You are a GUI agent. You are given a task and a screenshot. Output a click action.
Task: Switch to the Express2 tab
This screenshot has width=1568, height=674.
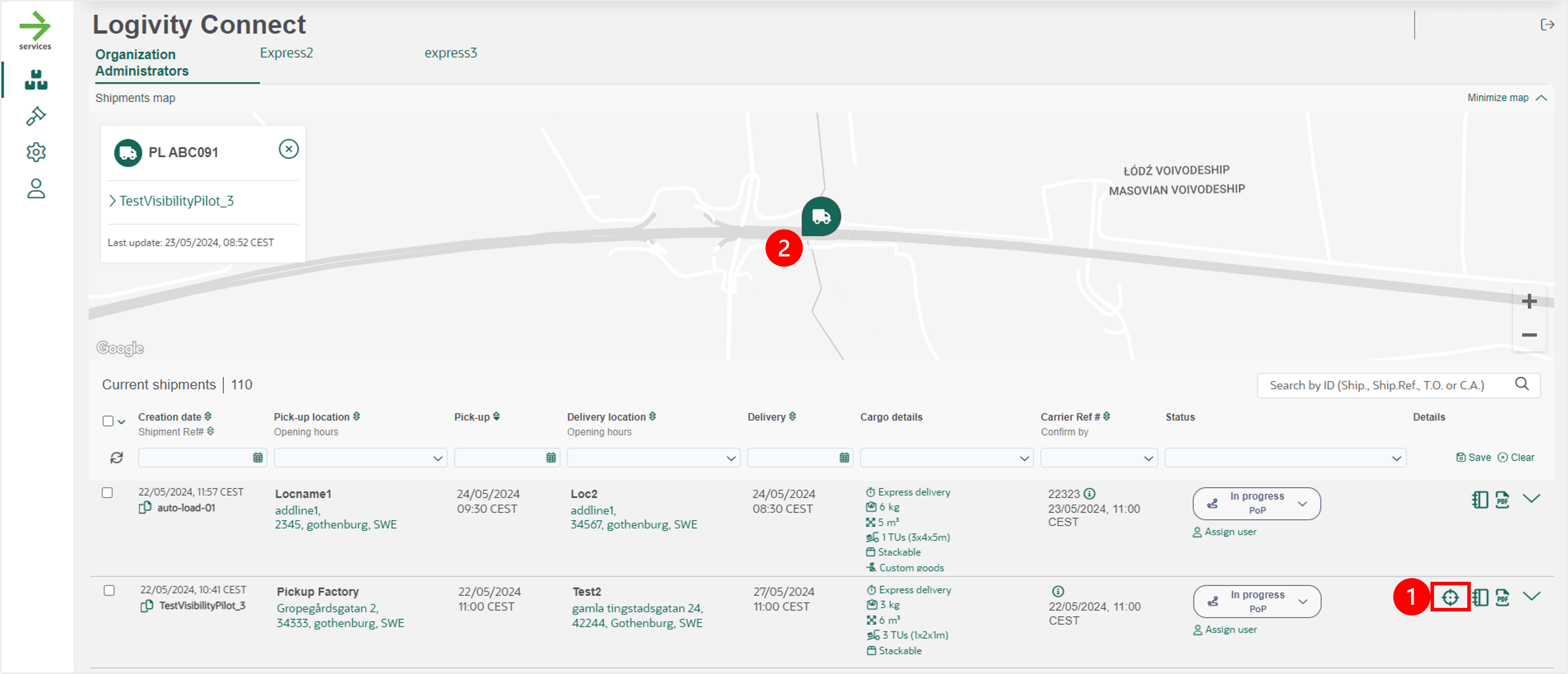[x=286, y=53]
